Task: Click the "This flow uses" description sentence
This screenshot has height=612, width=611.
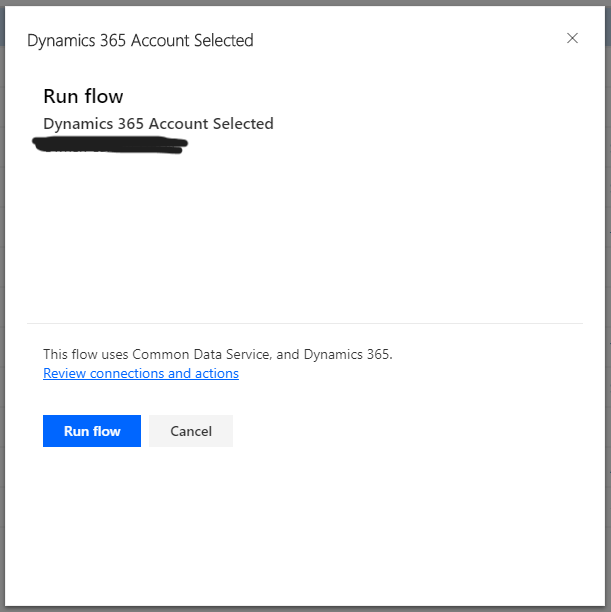Action: click(x=217, y=354)
